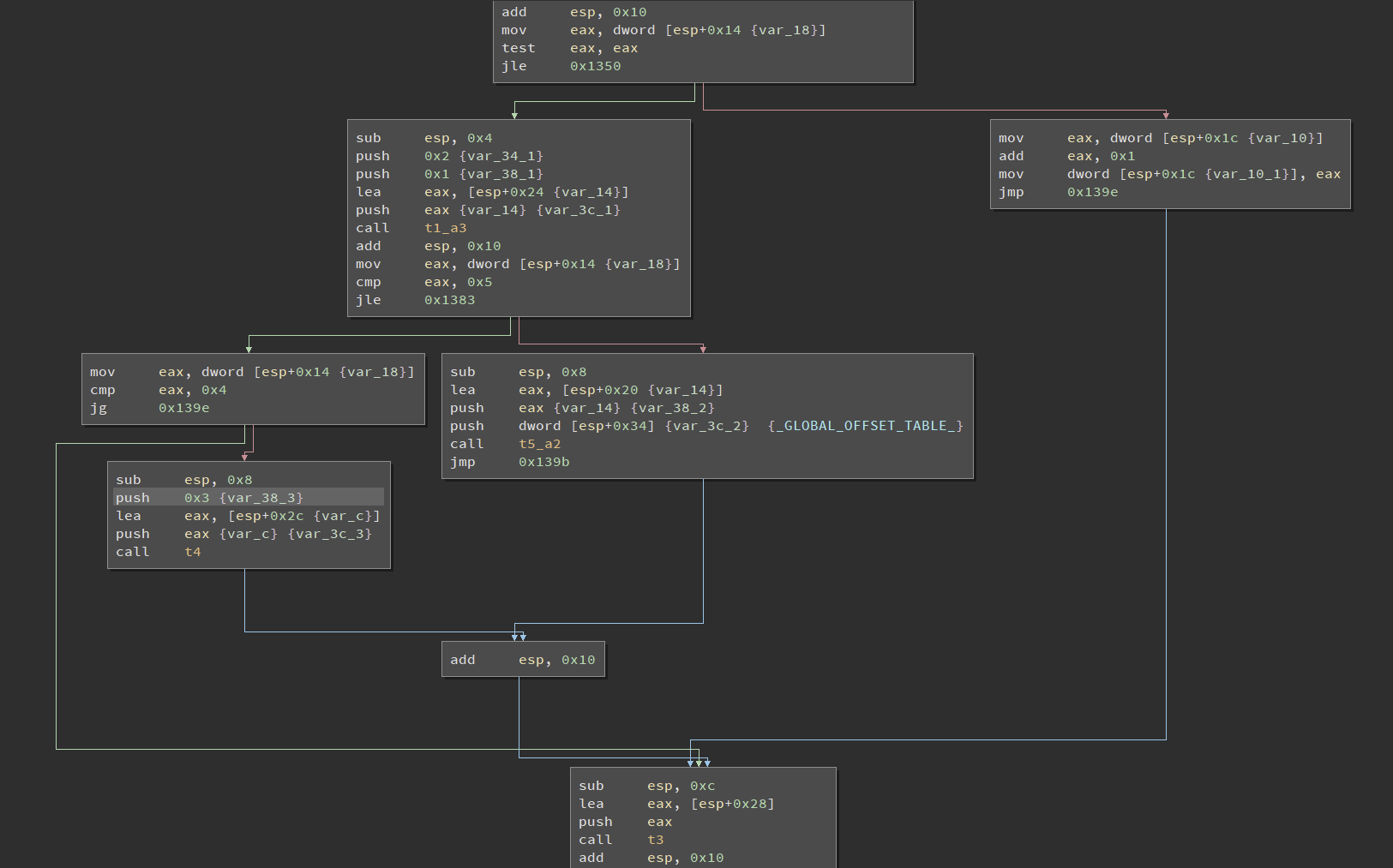Click 'lea eax, [esp+0x20 {var_14}]' line
Image resolution: width=1393 pixels, height=868 pixels.
pos(587,390)
